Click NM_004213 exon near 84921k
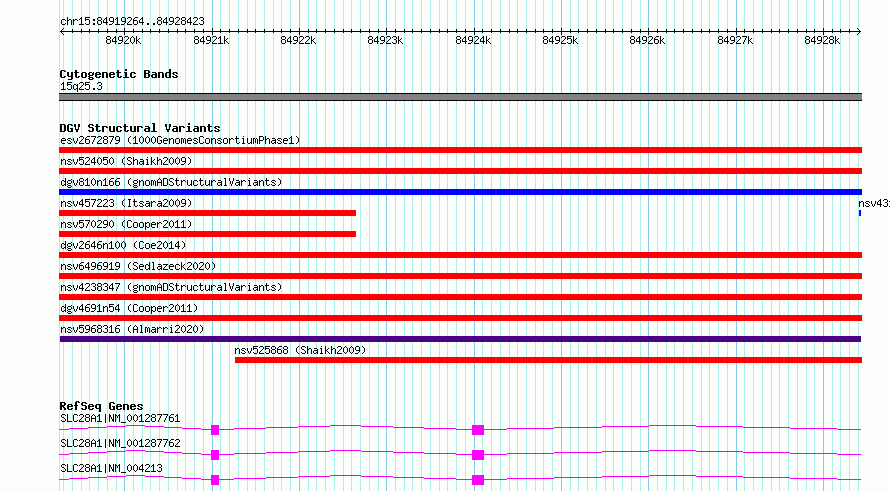 coord(215,480)
